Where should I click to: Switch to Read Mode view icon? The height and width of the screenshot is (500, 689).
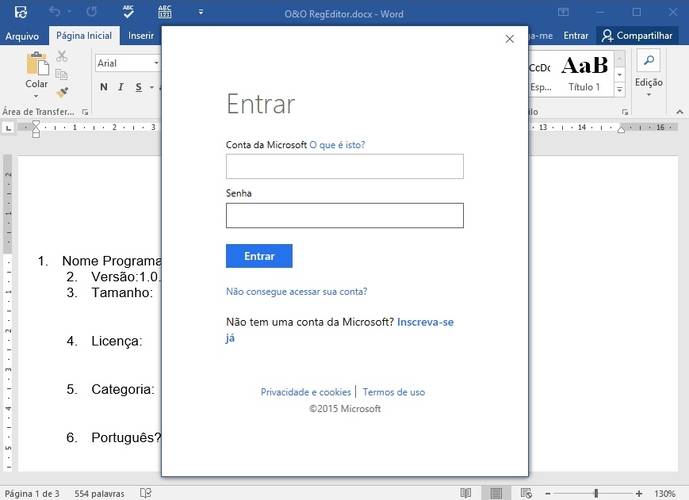pos(466,493)
